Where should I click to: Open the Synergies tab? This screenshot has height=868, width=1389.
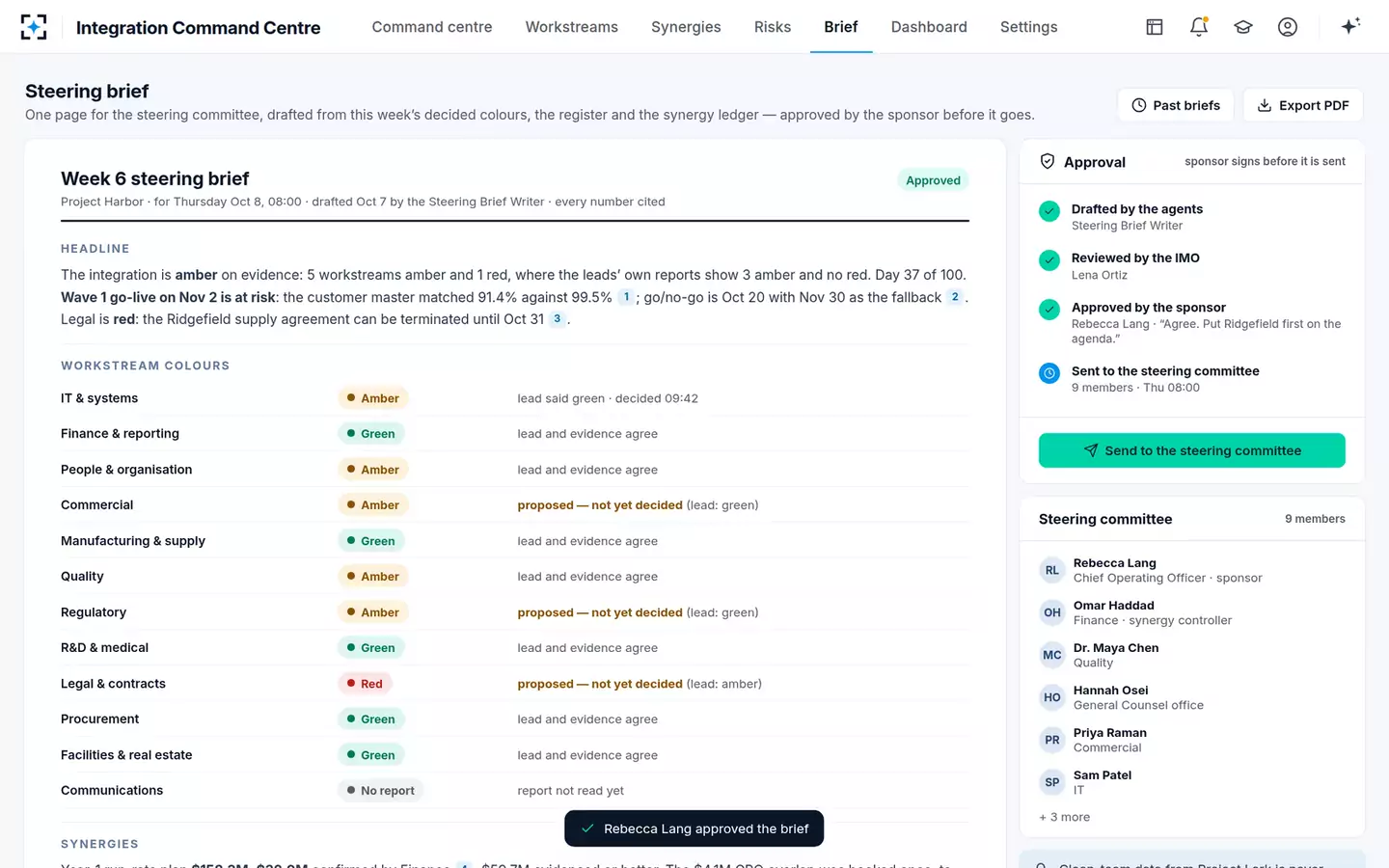coord(686,27)
